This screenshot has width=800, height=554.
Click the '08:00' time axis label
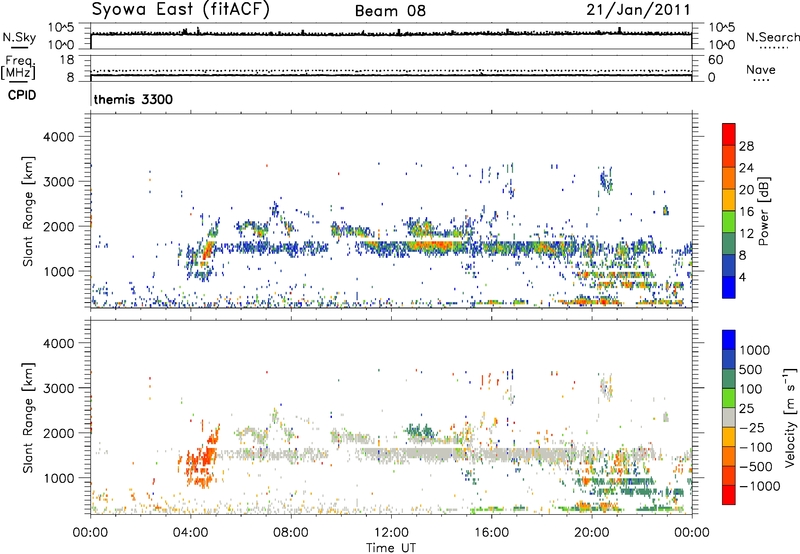291,533
